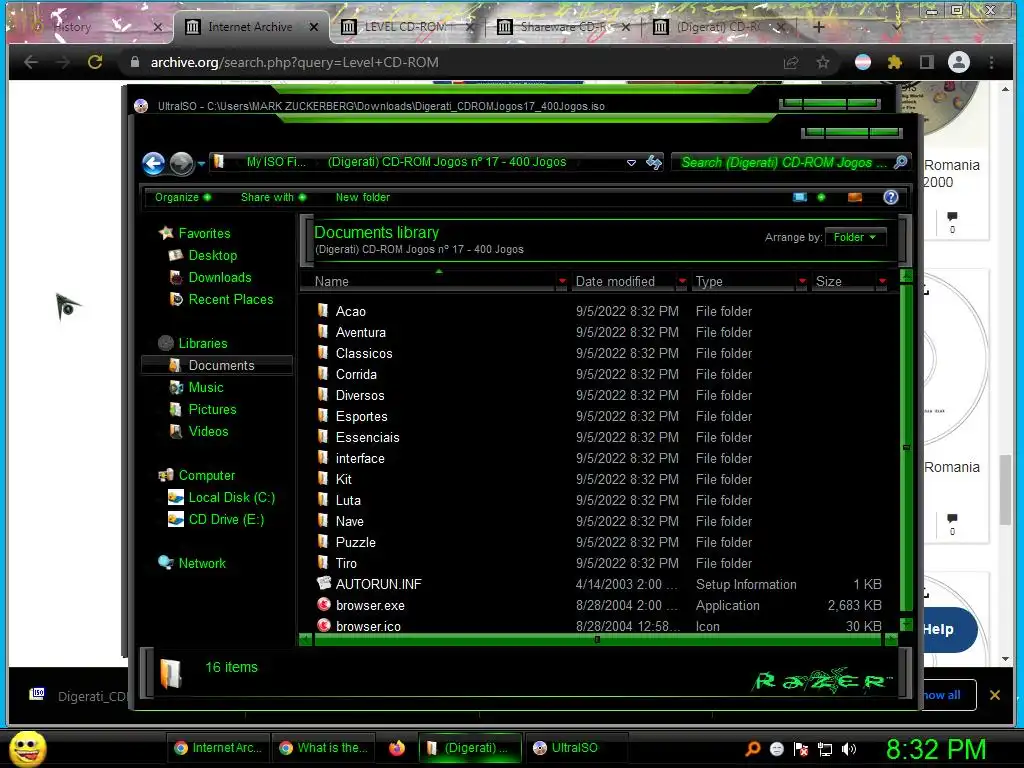Open the Pictures library
The image size is (1024, 768).
[x=212, y=409]
